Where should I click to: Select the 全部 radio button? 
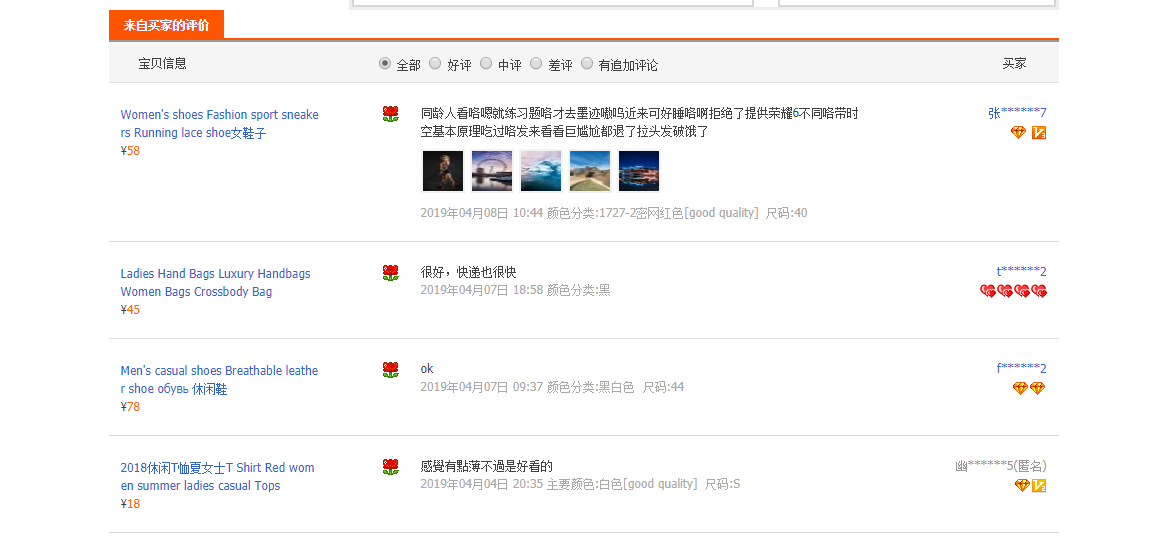(x=385, y=63)
